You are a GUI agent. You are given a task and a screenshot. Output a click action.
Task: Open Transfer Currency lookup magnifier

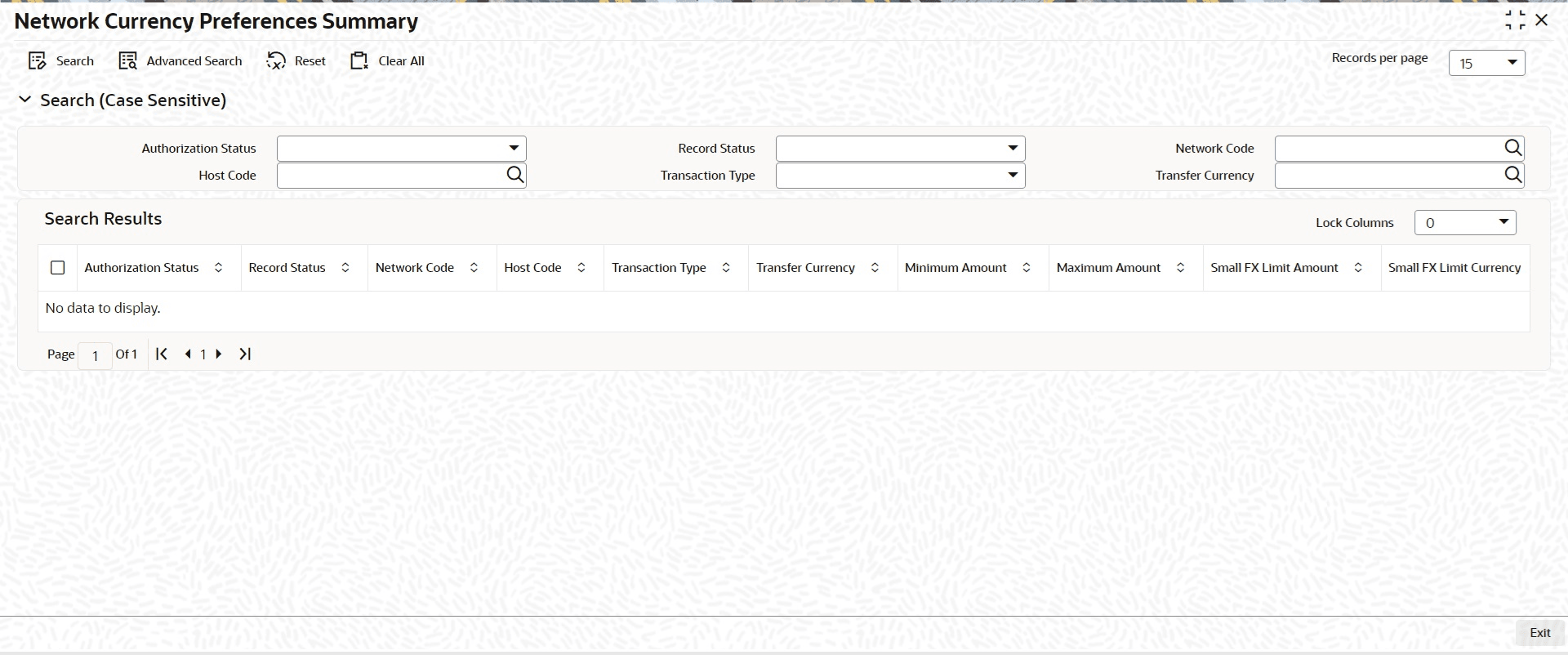pyautogui.click(x=1512, y=175)
